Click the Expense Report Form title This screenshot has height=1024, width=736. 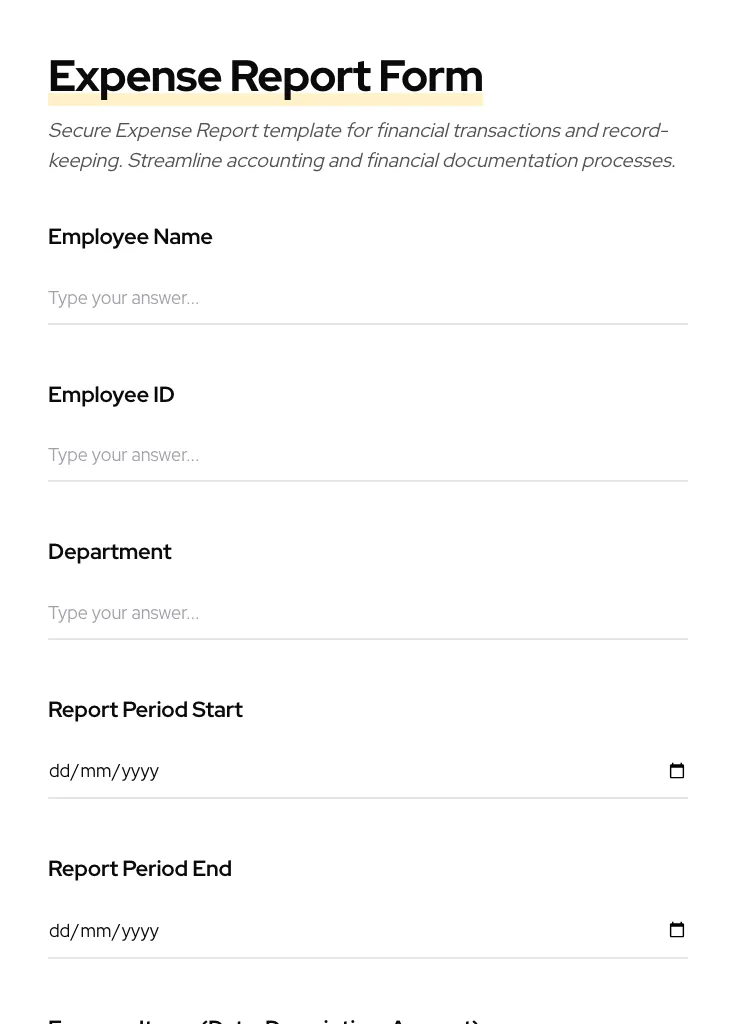click(x=265, y=76)
